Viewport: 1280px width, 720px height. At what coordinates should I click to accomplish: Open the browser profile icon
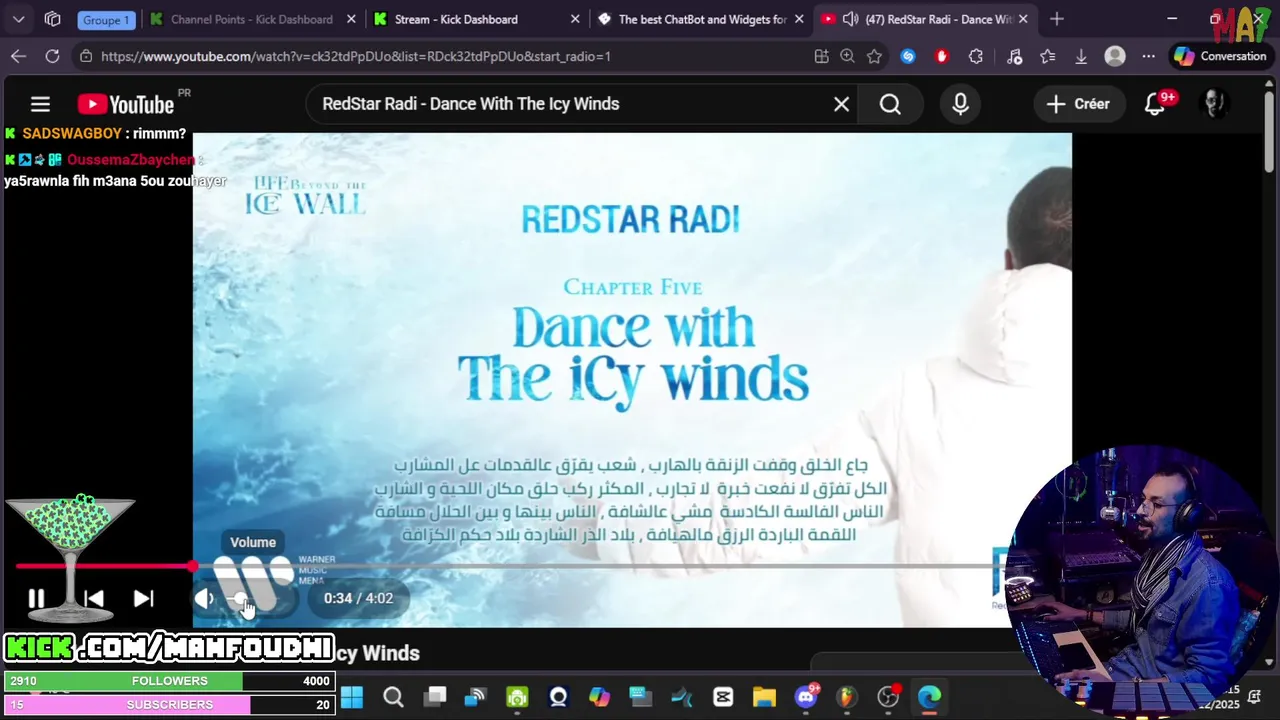point(1115,56)
